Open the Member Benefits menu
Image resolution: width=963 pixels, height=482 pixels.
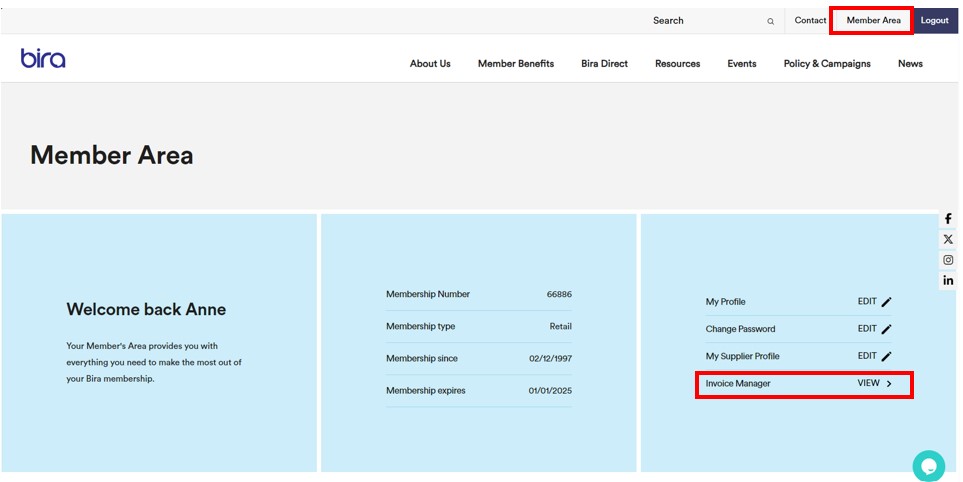[515, 64]
